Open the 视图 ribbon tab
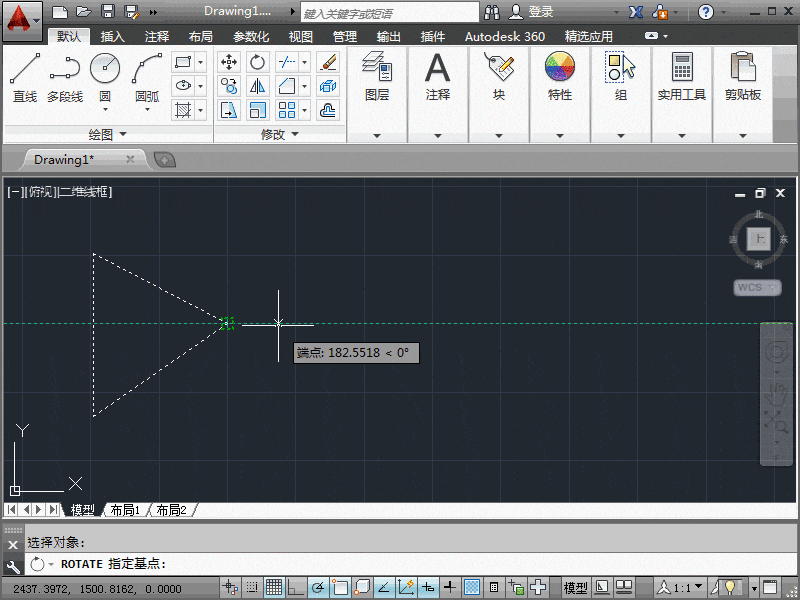 pos(301,35)
